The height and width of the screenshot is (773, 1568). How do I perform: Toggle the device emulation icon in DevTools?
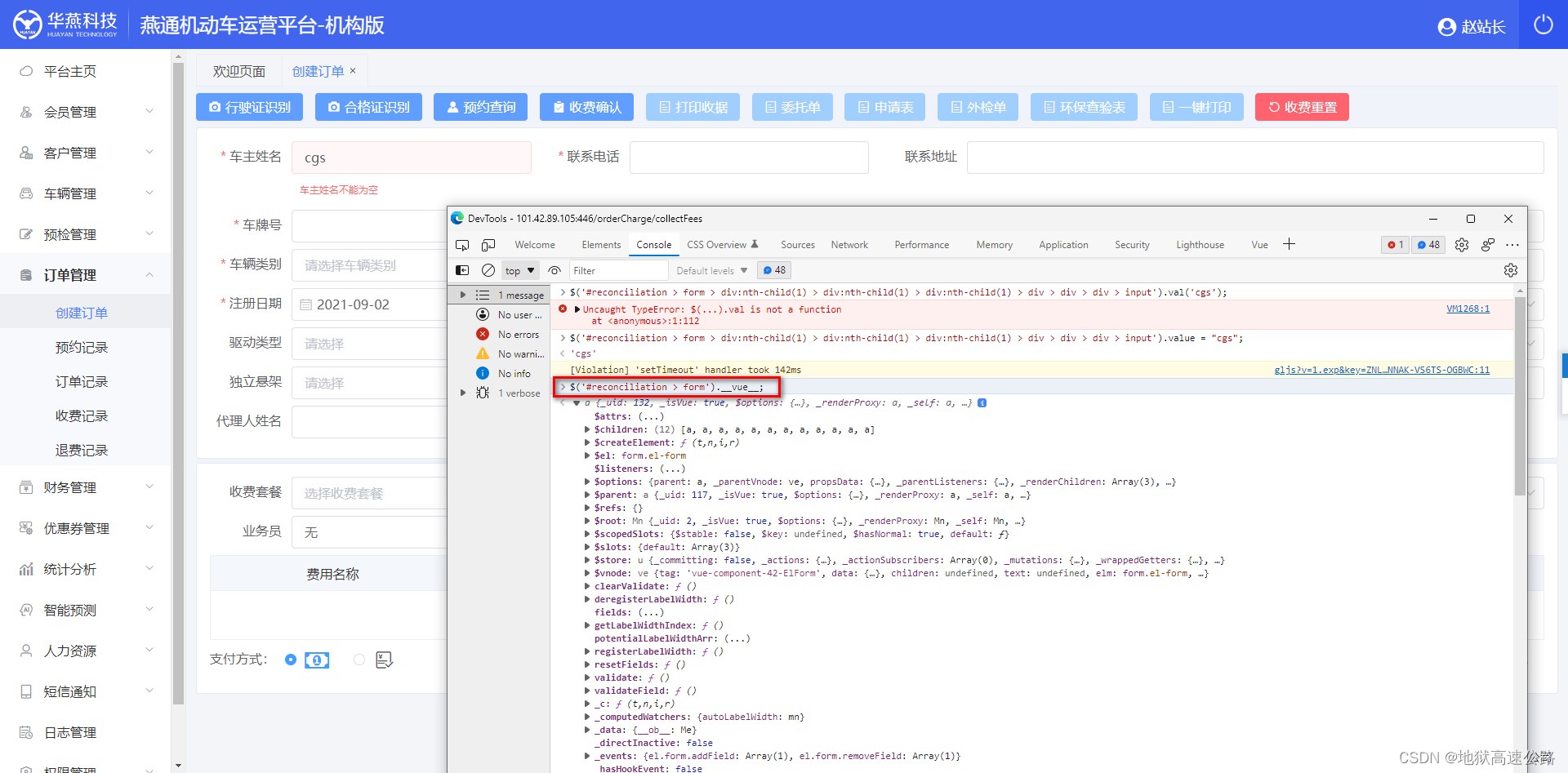(488, 245)
